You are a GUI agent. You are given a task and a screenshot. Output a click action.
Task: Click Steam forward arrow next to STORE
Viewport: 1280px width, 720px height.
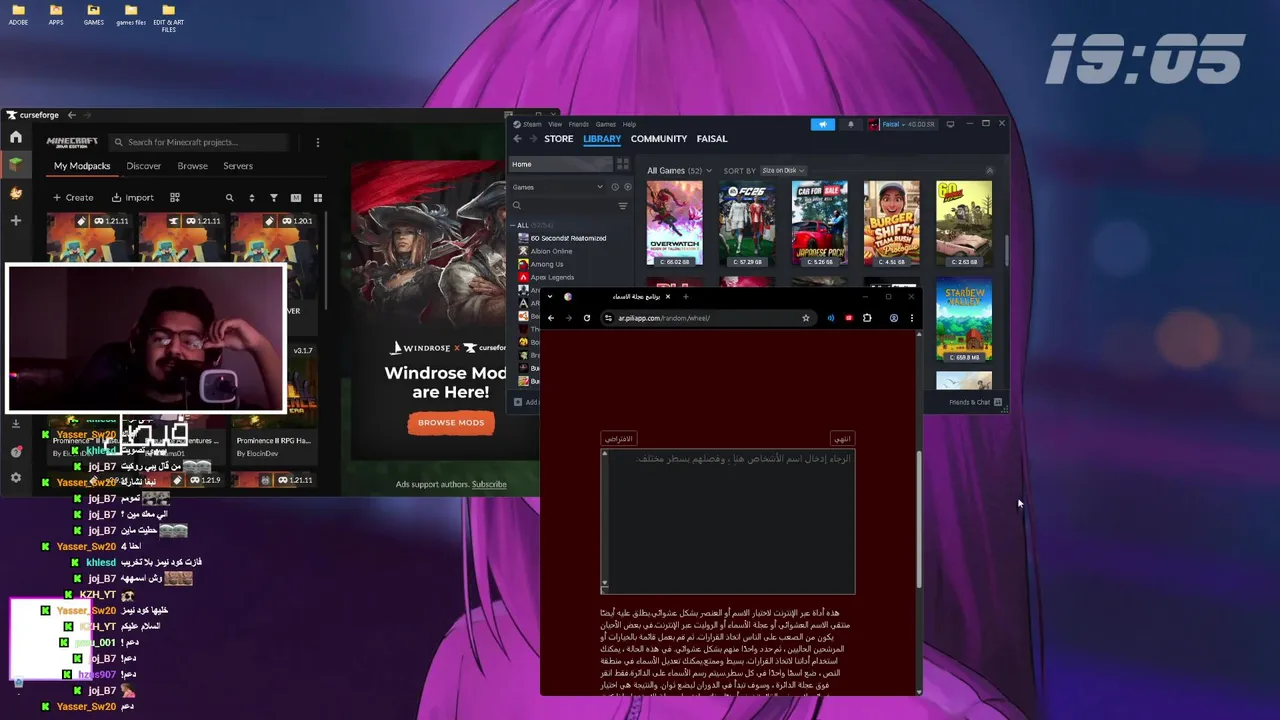coord(532,139)
